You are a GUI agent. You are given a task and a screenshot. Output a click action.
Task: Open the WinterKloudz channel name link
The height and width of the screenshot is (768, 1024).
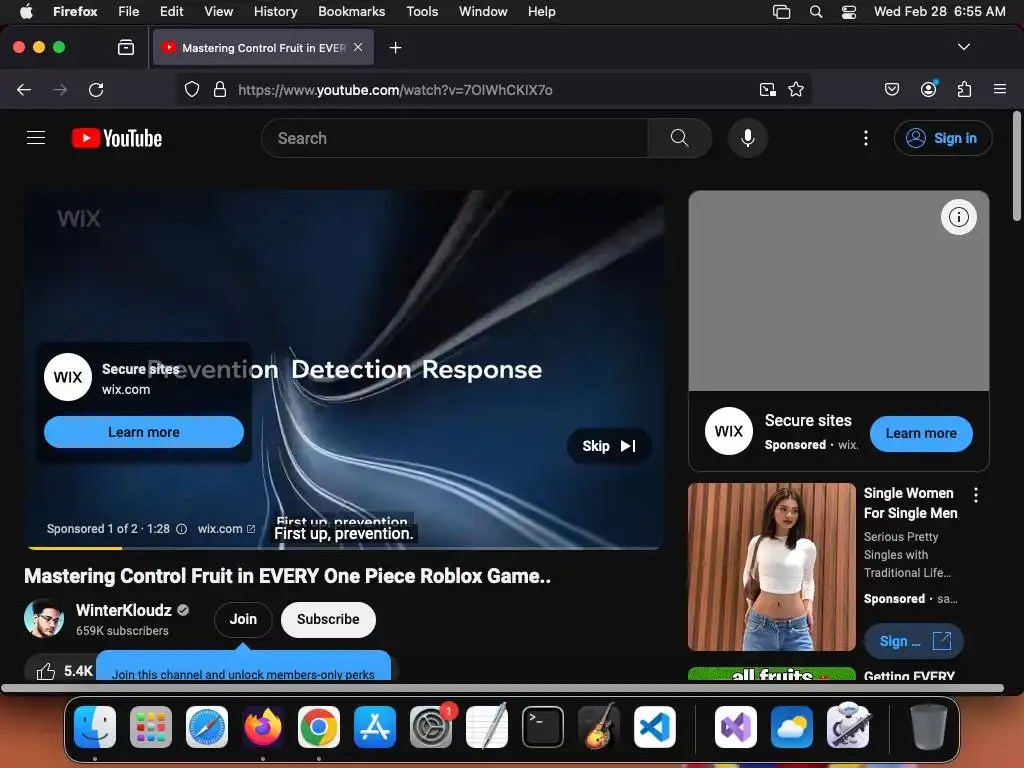(x=123, y=610)
